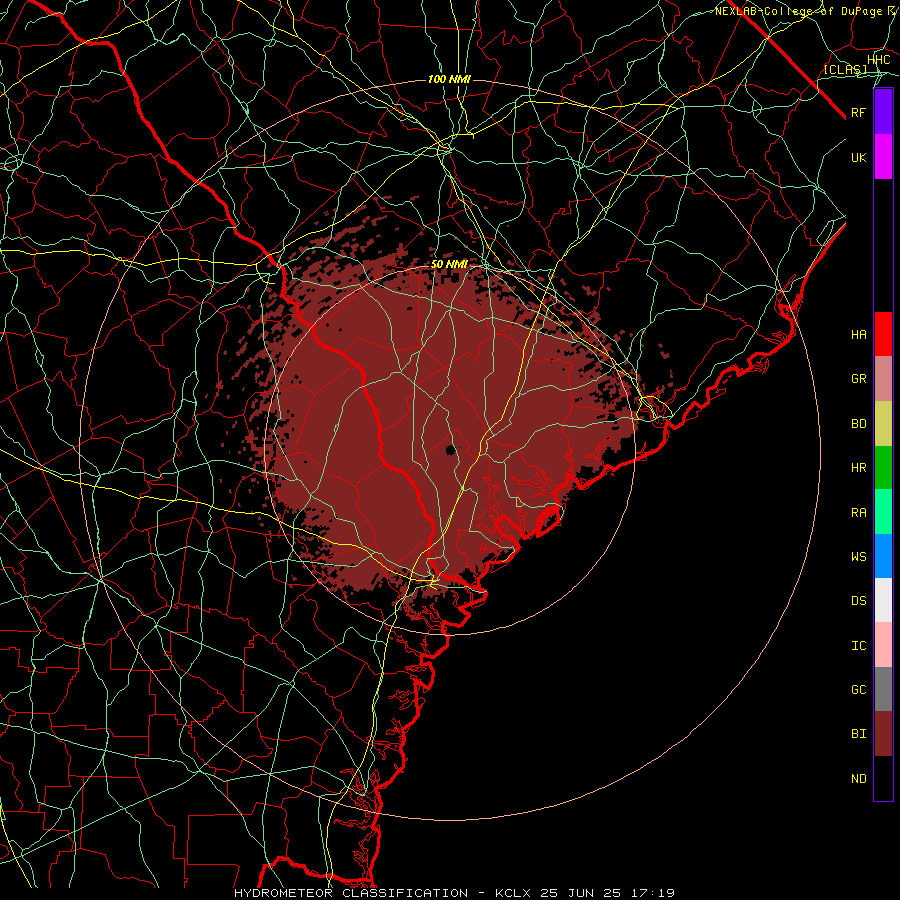
Task: Click the GR legend label
Action: click(x=859, y=379)
